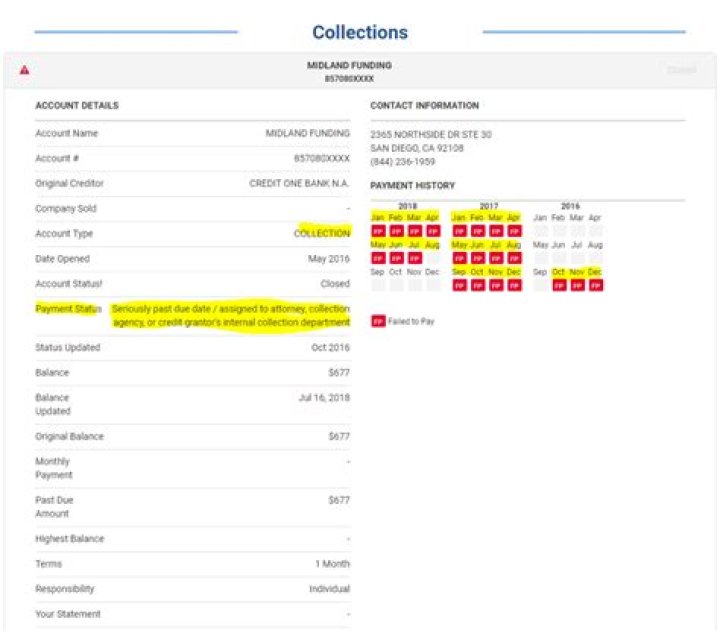Image resolution: width=720 pixels, height=636 pixels.
Task: Click the faded Closed label in header
Action: (681, 70)
